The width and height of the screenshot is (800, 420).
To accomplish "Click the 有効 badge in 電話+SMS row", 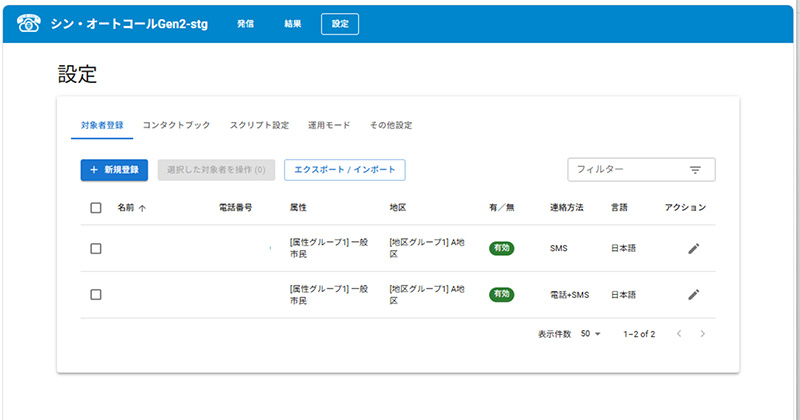I will click(x=502, y=294).
